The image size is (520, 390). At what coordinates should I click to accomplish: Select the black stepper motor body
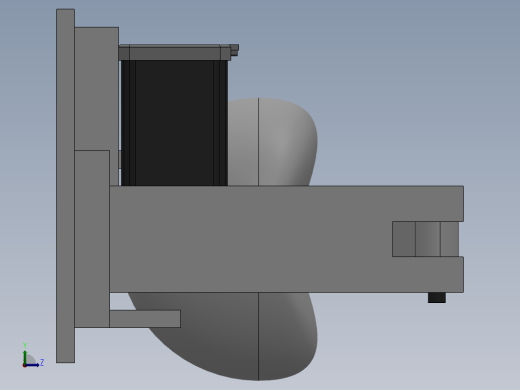tap(174, 123)
